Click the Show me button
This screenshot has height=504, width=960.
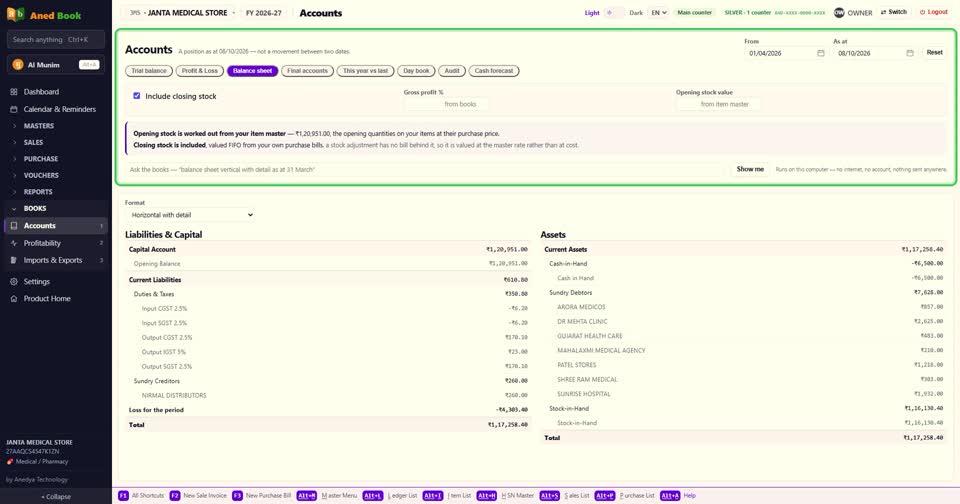(750, 169)
